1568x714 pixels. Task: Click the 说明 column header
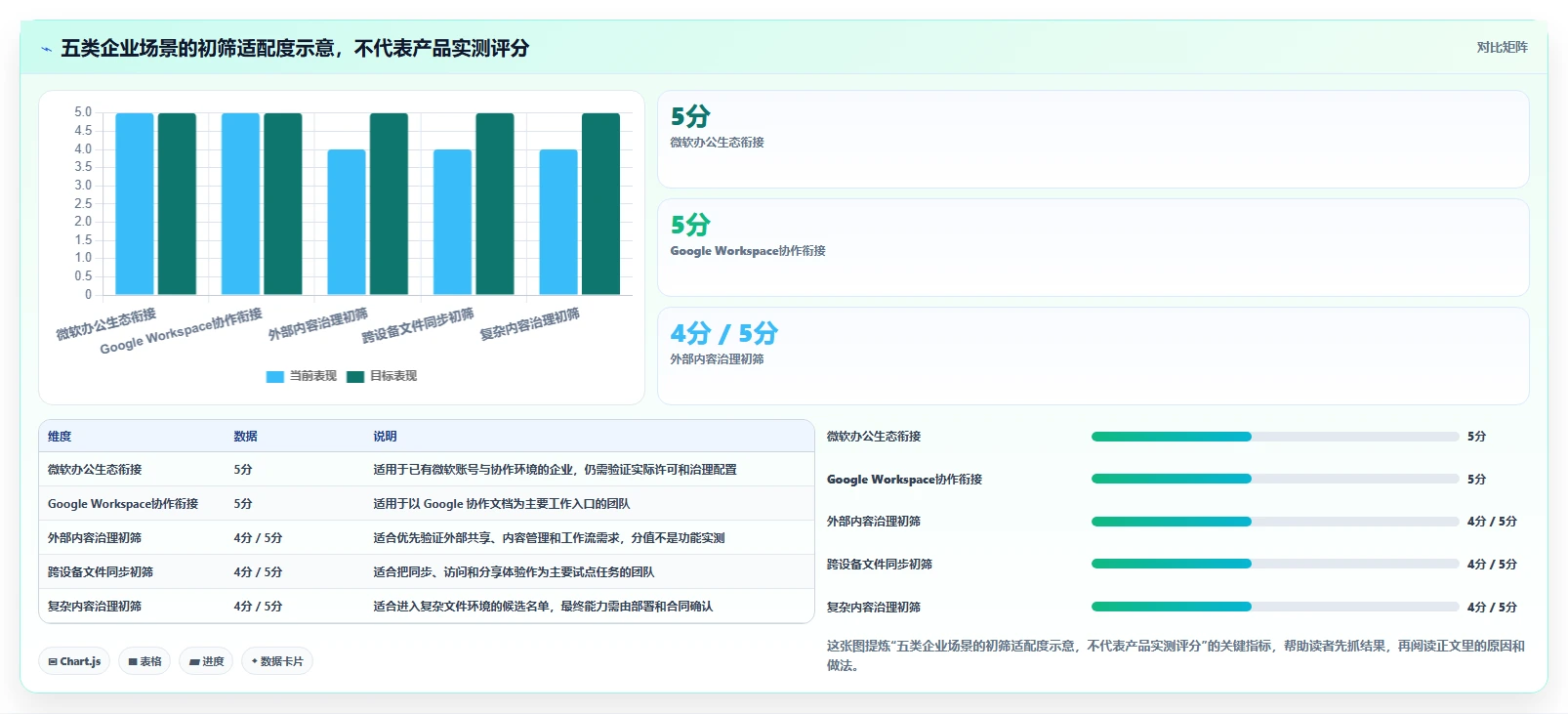coord(385,437)
